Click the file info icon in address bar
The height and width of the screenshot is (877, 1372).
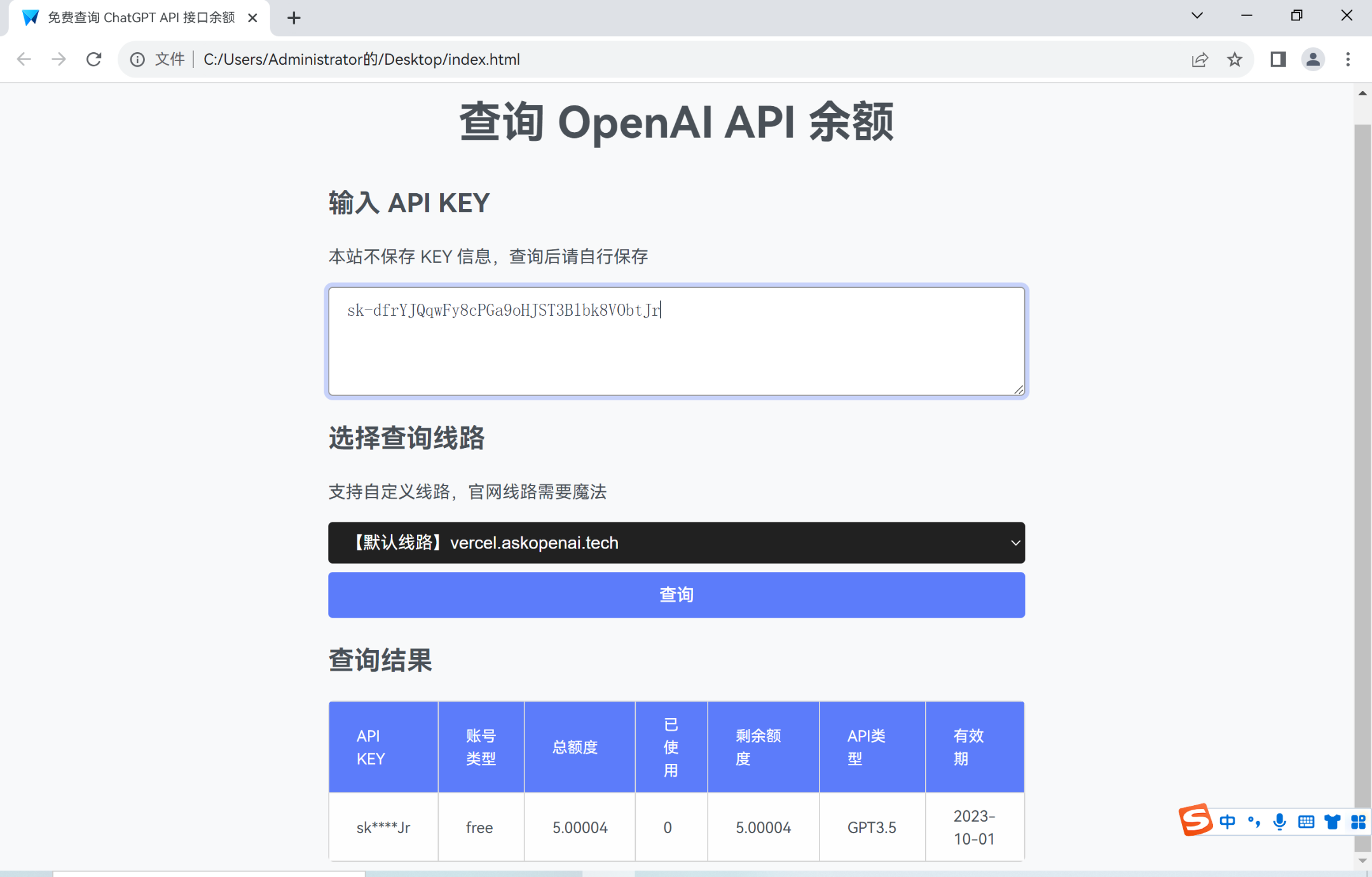tap(137, 59)
